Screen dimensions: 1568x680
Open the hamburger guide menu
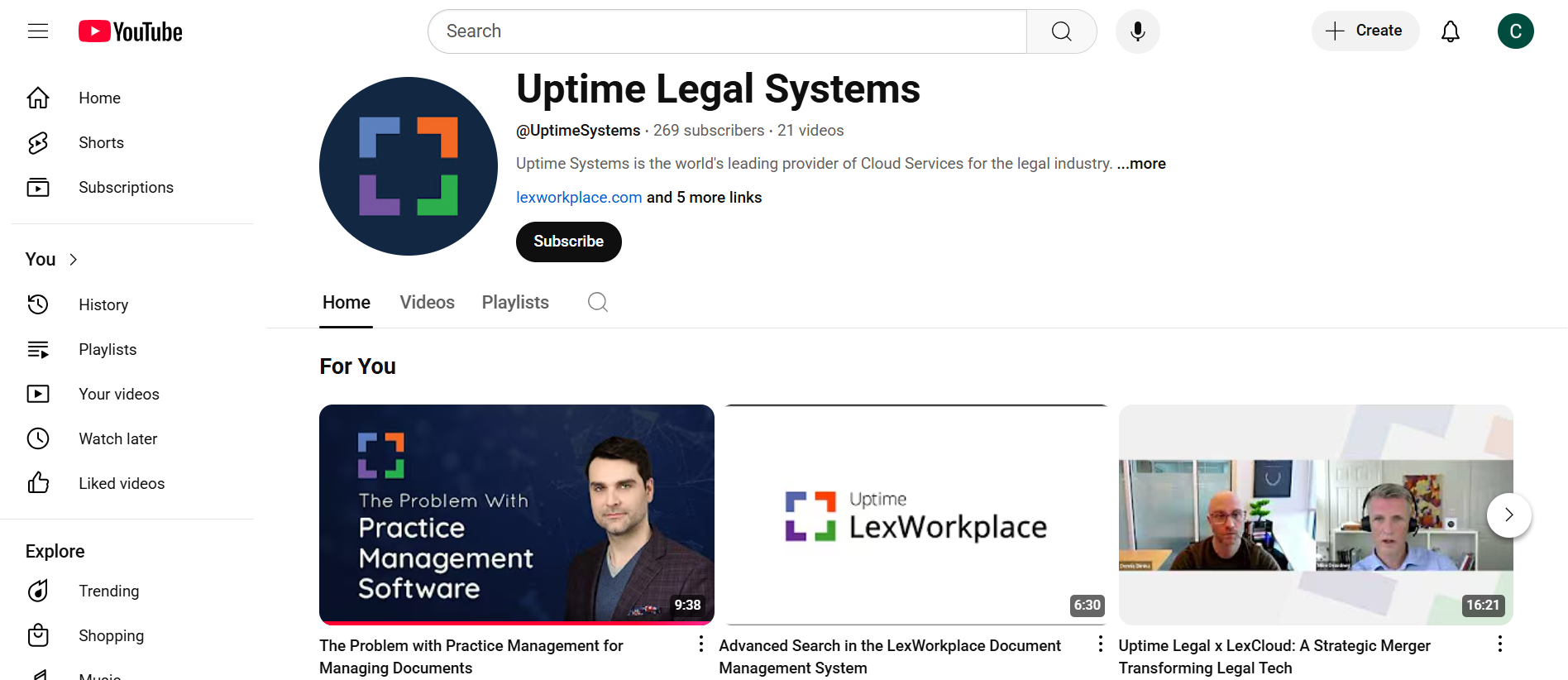pos(38,31)
